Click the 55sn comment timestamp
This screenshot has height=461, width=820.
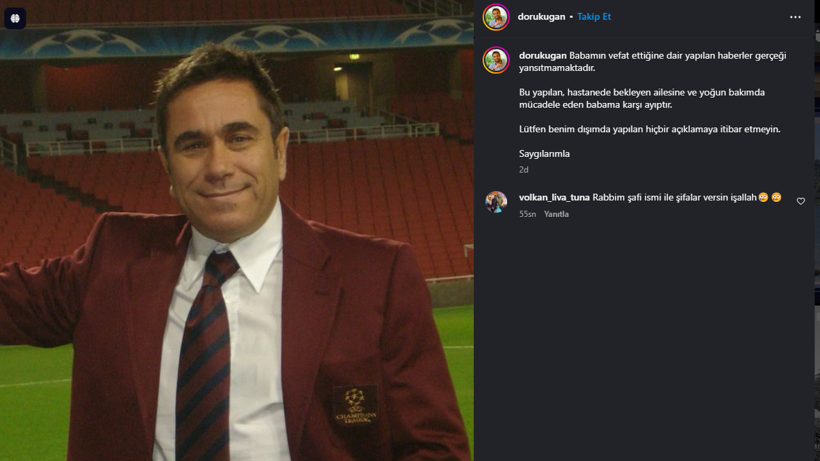click(x=527, y=214)
